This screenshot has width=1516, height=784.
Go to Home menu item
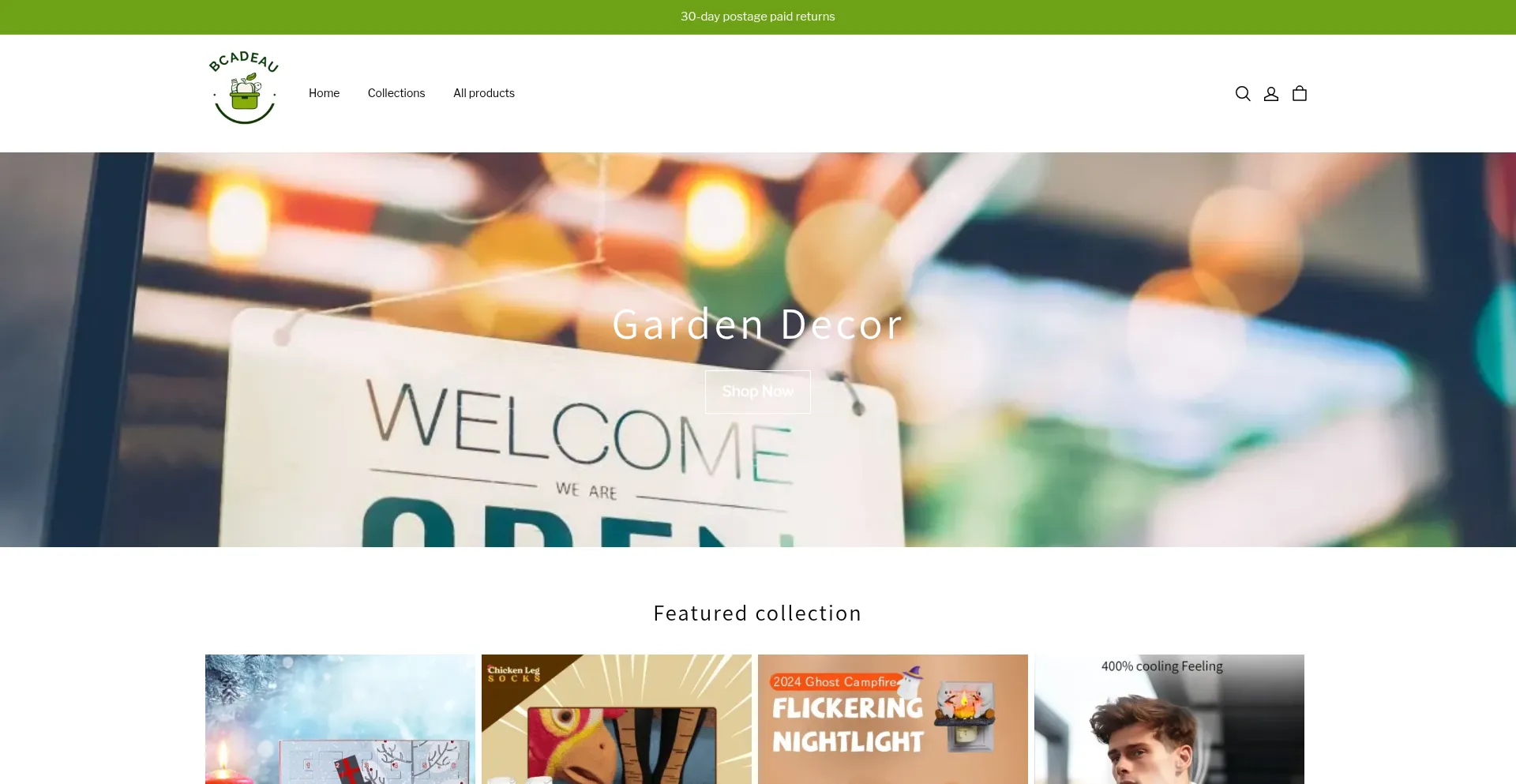click(x=324, y=93)
